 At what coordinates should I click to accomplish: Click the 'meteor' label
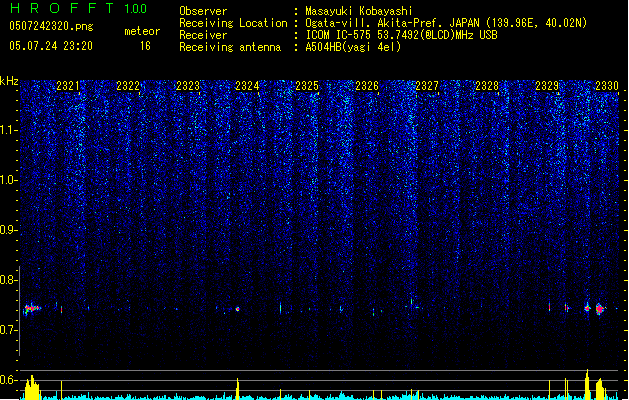142,31
